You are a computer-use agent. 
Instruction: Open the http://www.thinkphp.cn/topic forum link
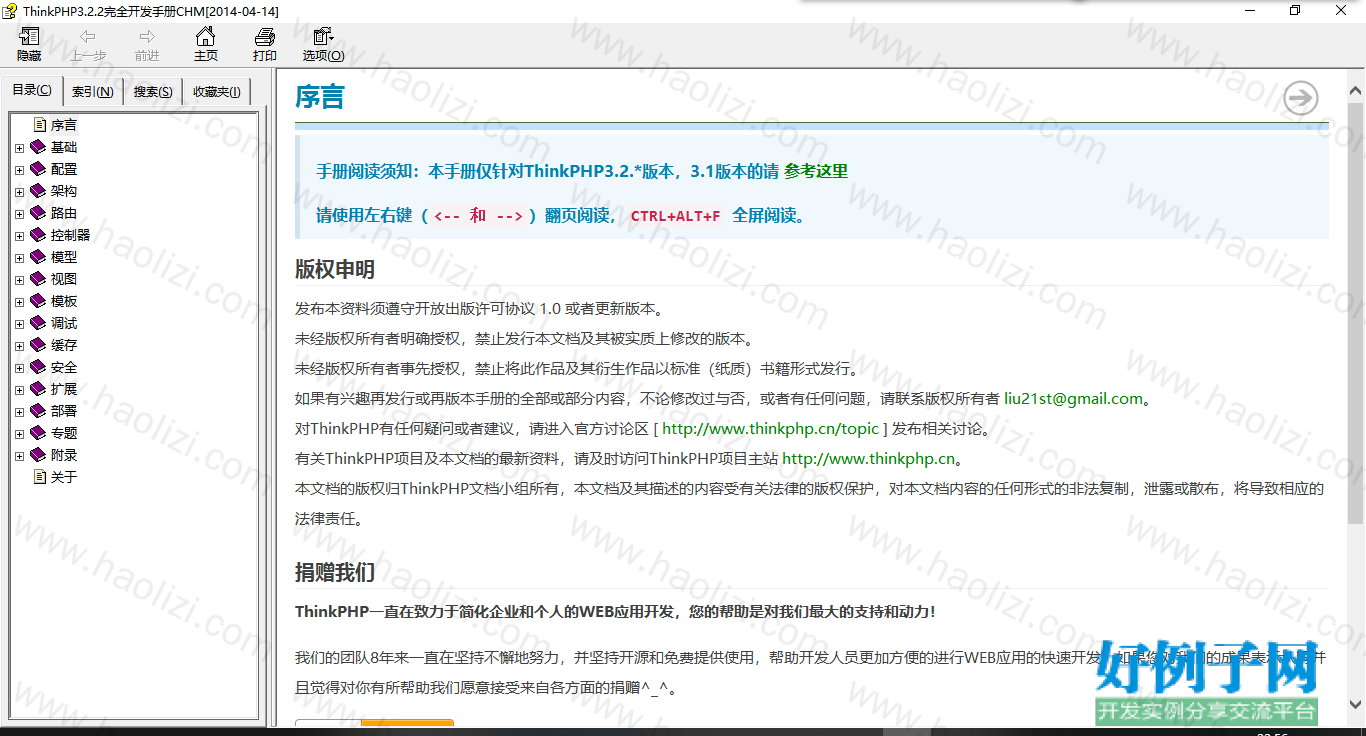click(770, 429)
